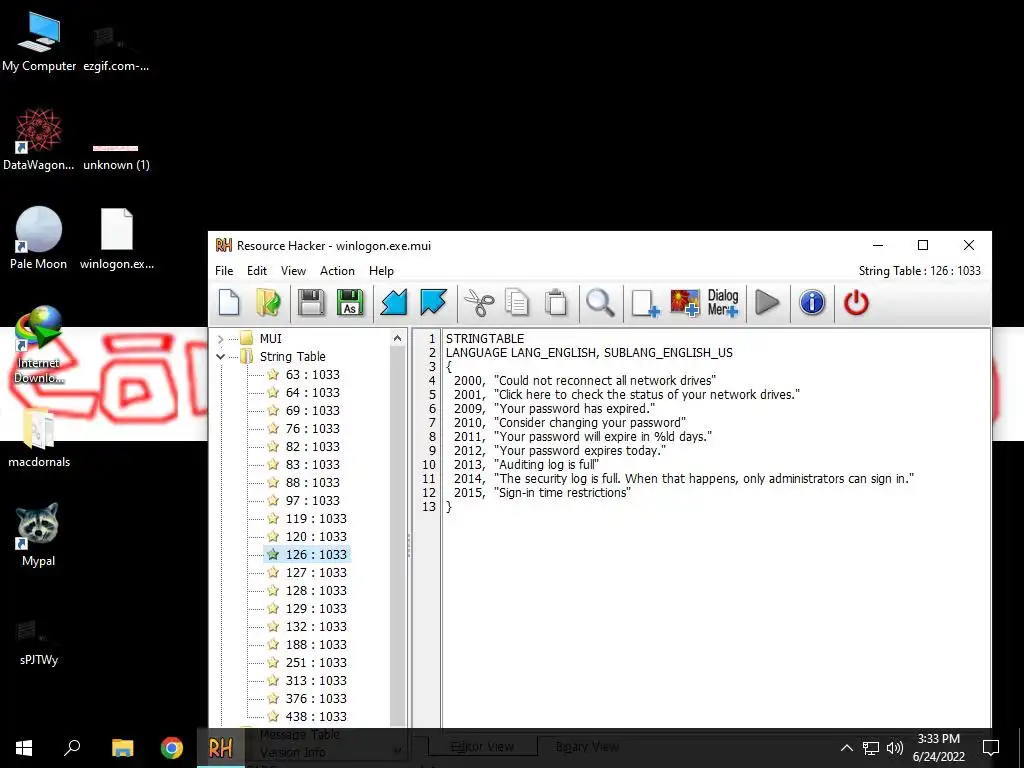This screenshot has height=768, width=1024.
Task: Select the 76 : 1033 string table entry
Action: coord(312,428)
